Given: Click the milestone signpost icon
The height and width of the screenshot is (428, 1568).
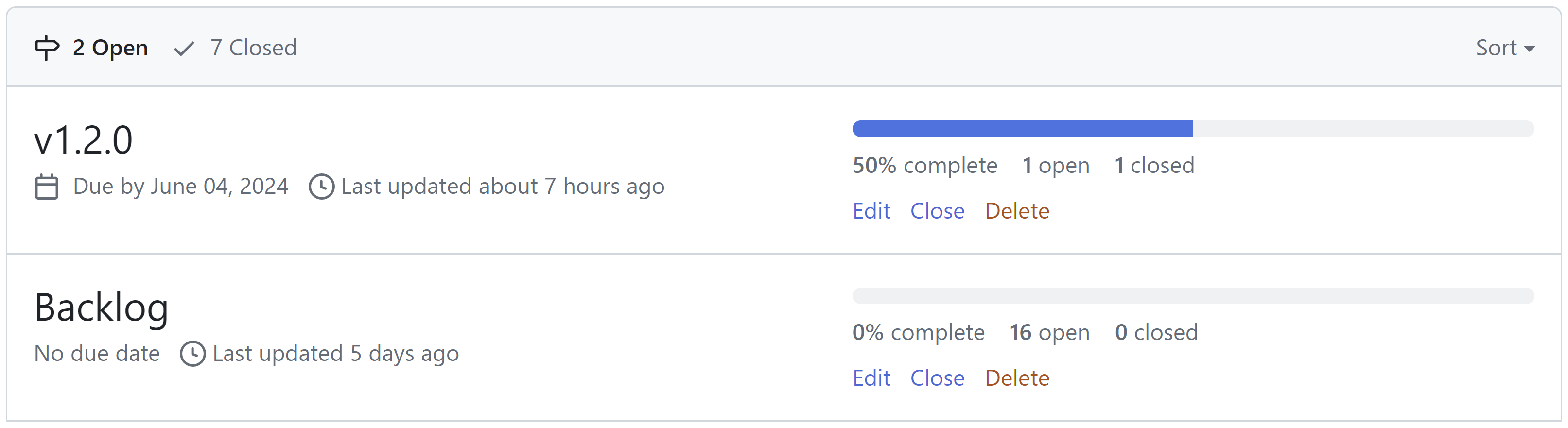Looking at the screenshot, I should click(47, 48).
